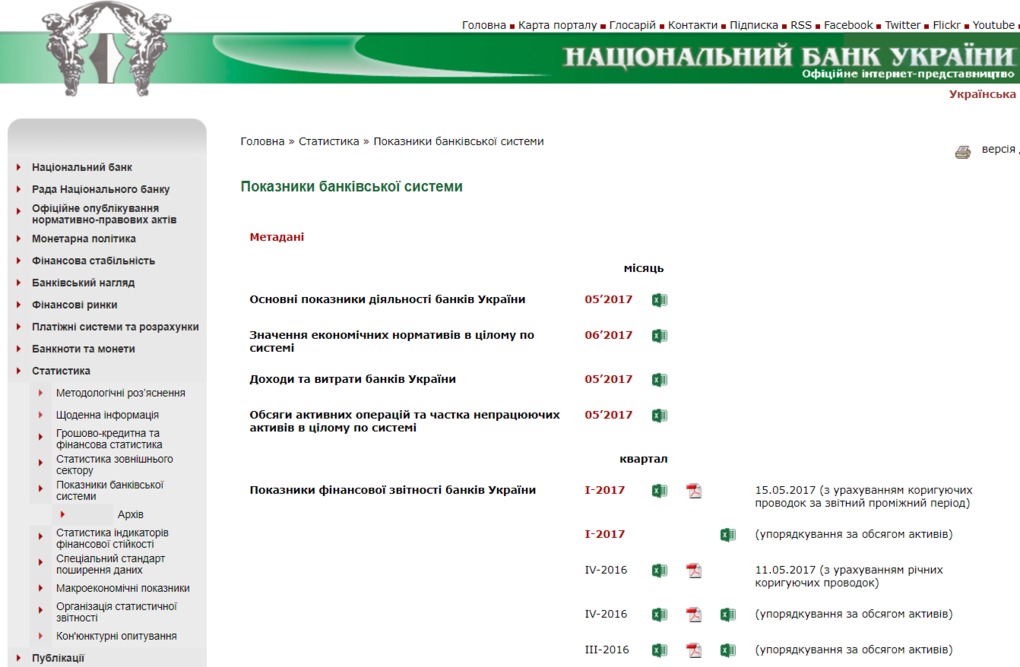Viewport: 1020px width, 667px height.
Task: Click Excel icon beside Доходи та витрати банків
Action: [x=658, y=379]
